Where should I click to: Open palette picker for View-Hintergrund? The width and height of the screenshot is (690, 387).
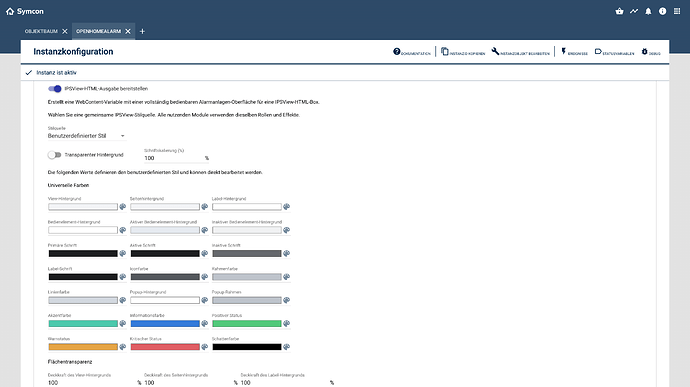pos(123,207)
